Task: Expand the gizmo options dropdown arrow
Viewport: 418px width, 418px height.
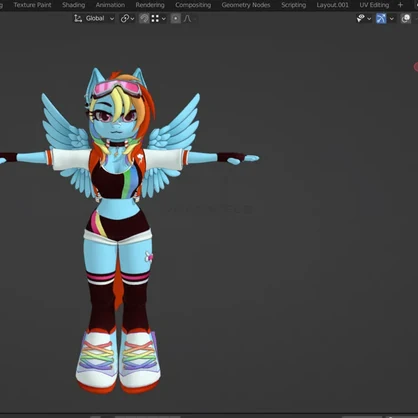Action: [392, 19]
